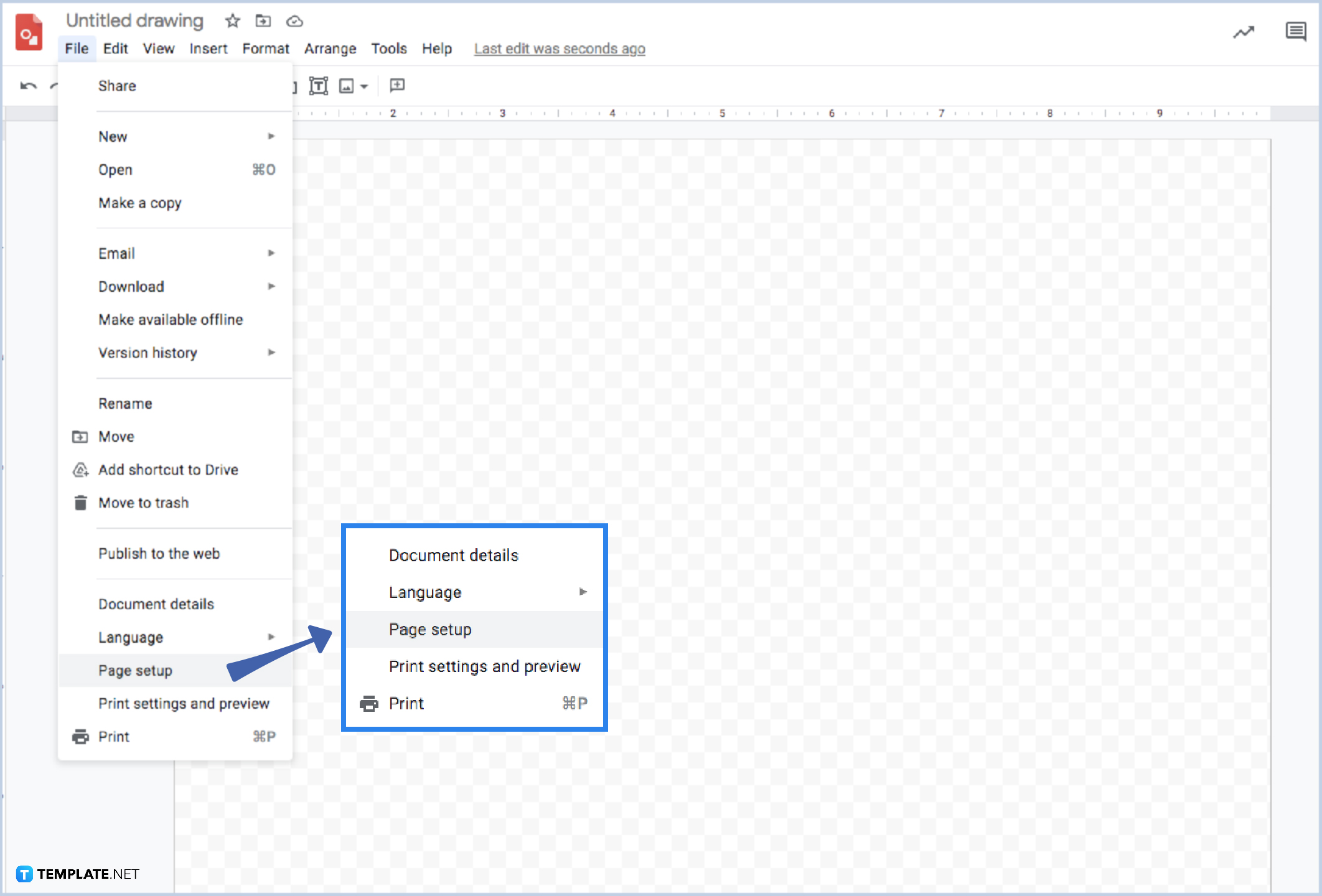Open comment history panel

coord(1296,31)
